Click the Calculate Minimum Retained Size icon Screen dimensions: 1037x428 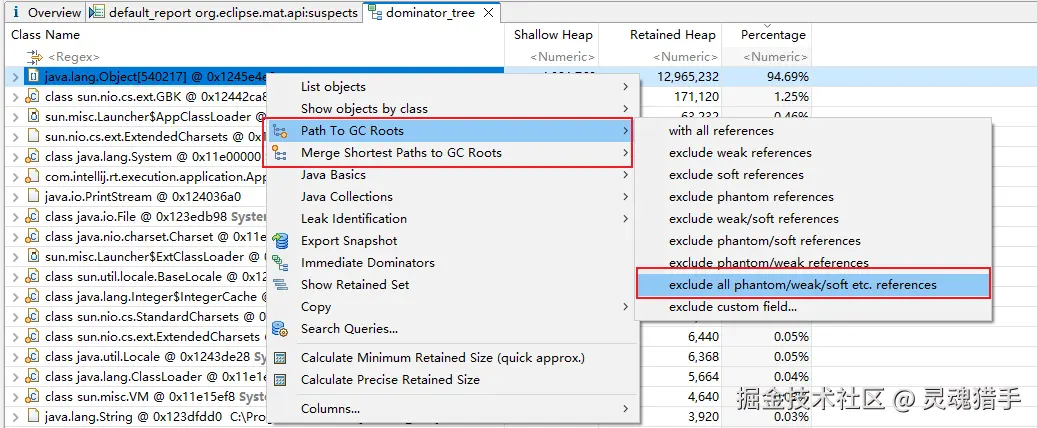(x=280, y=358)
